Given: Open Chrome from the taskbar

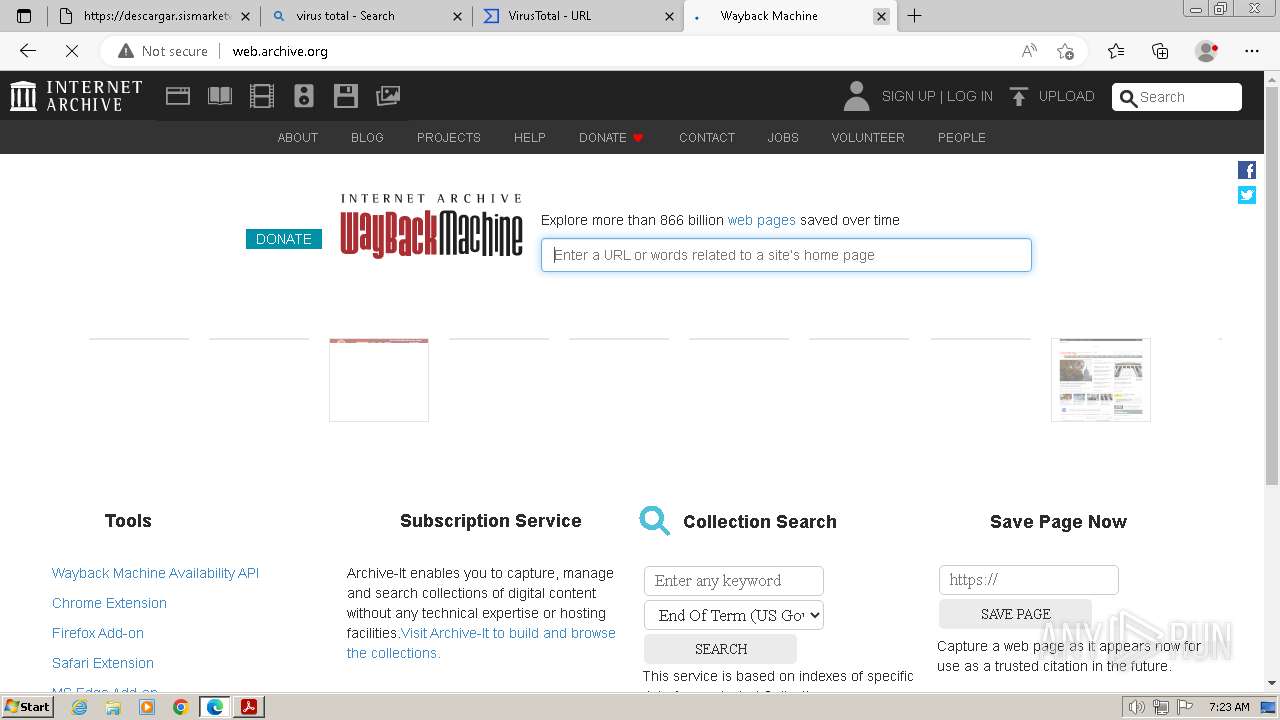Looking at the screenshot, I should [181, 707].
